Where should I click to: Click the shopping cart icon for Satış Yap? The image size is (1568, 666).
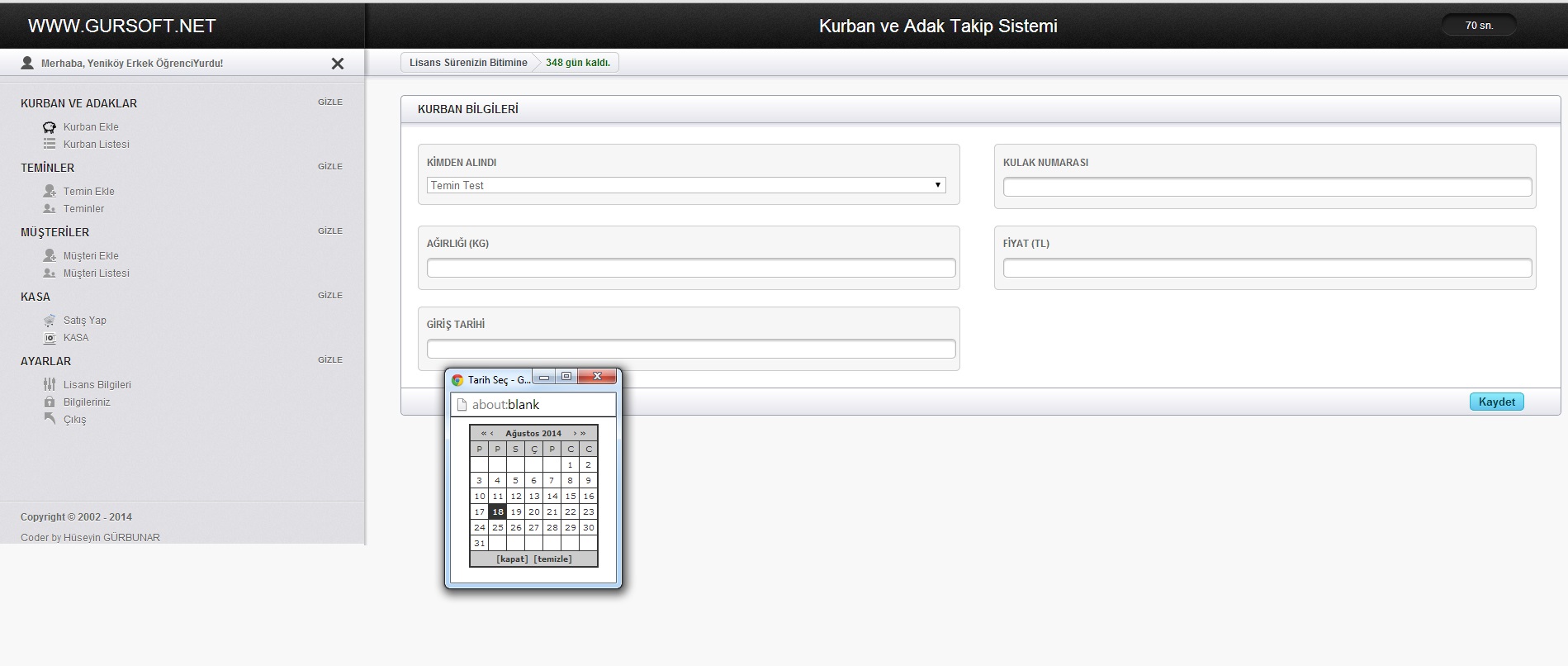tap(50, 321)
